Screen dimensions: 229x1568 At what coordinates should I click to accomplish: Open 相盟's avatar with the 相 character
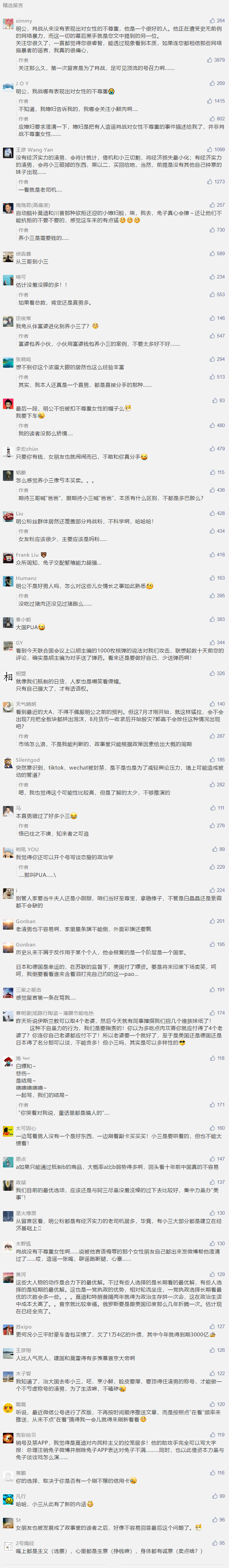coord(8,677)
